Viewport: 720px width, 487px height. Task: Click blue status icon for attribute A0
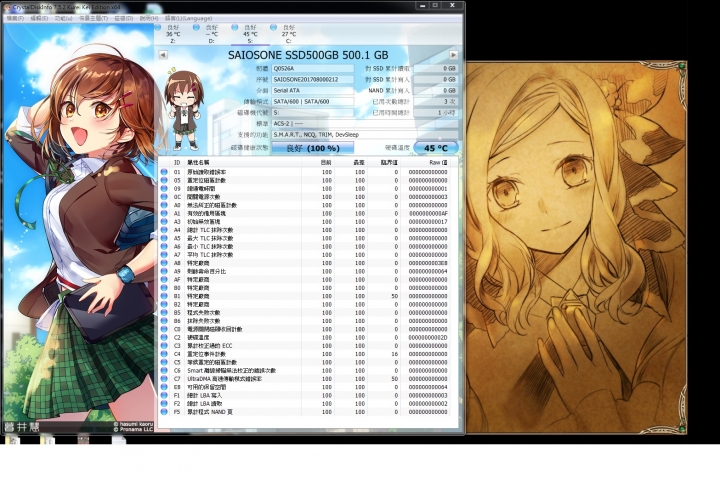point(164,205)
